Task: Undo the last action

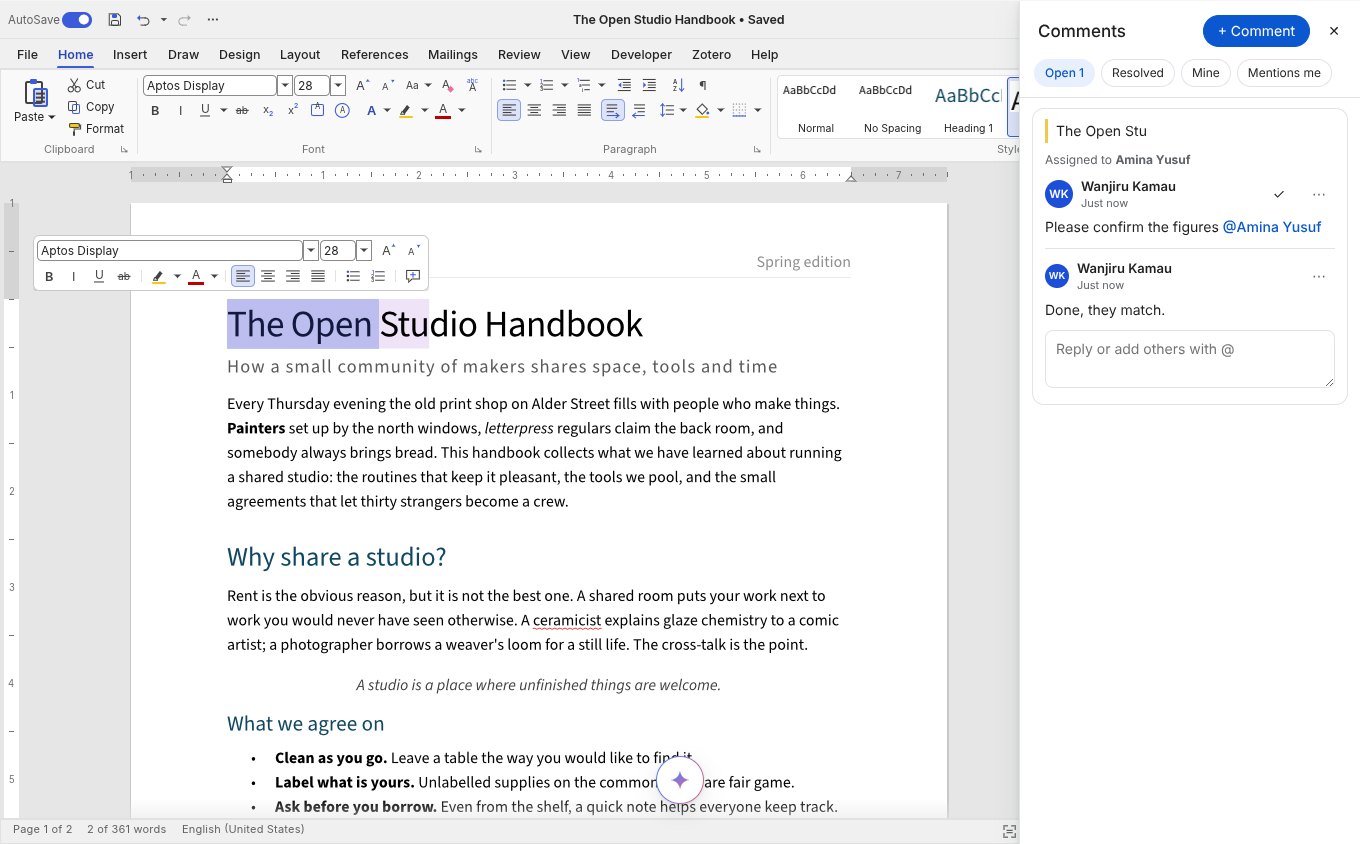Action: (143, 20)
